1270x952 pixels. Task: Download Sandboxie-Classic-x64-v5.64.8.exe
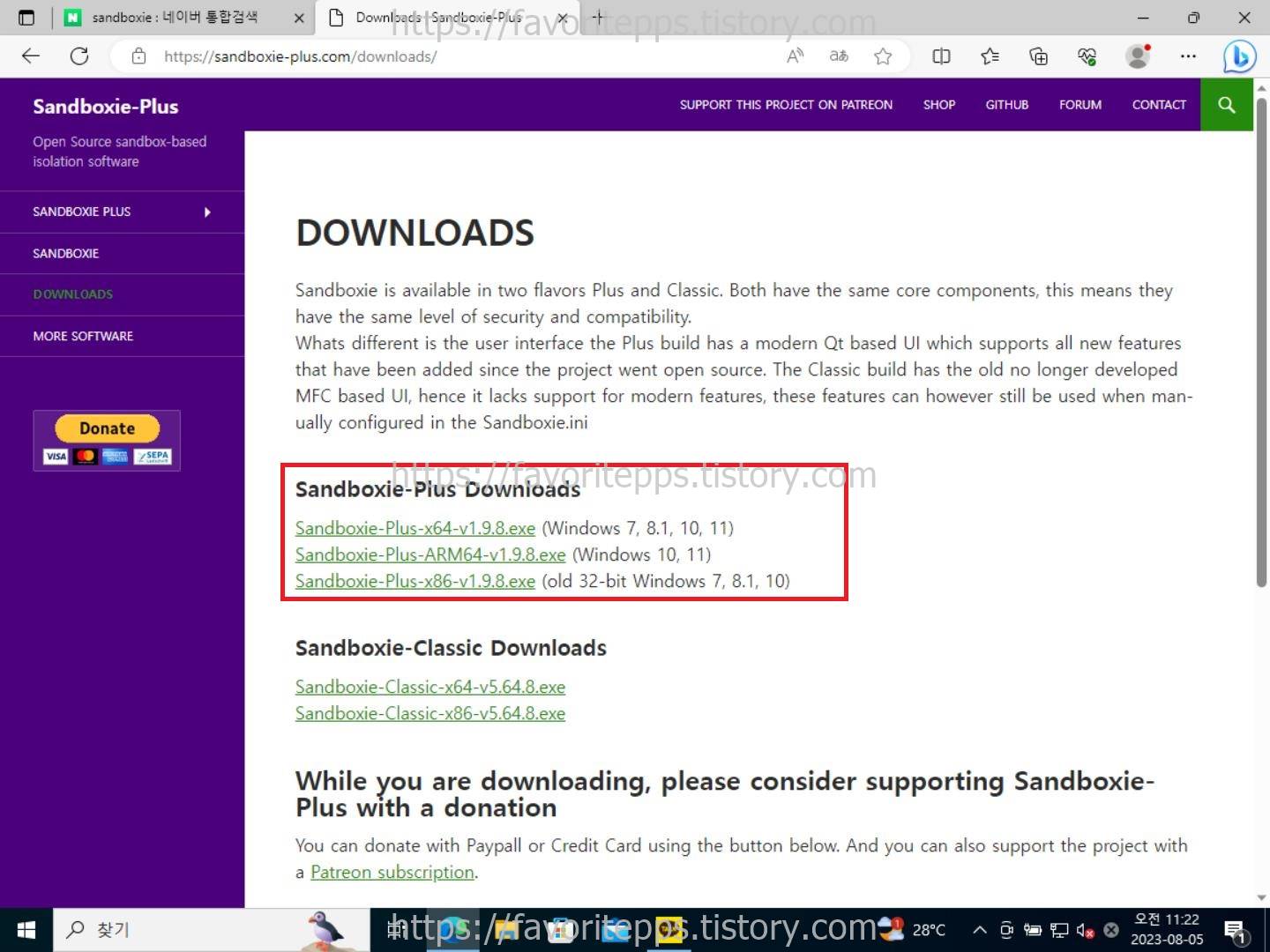pyautogui.click(x=430, y=687)
